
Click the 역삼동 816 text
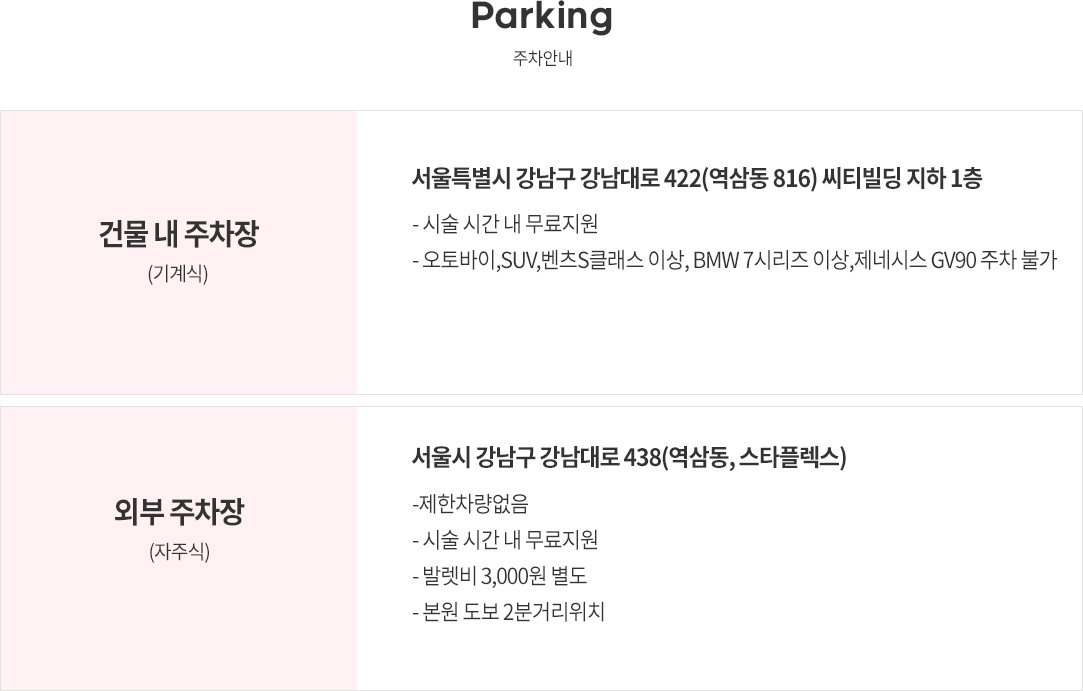point(763,179)
